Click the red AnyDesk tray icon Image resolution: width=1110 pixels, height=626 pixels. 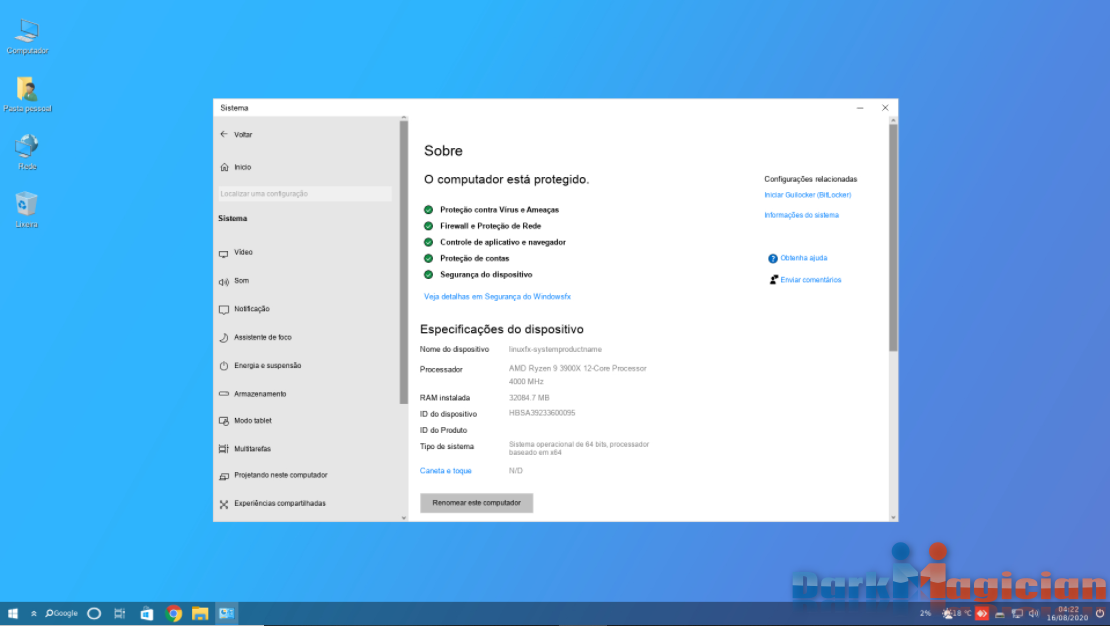click(982, 614)
